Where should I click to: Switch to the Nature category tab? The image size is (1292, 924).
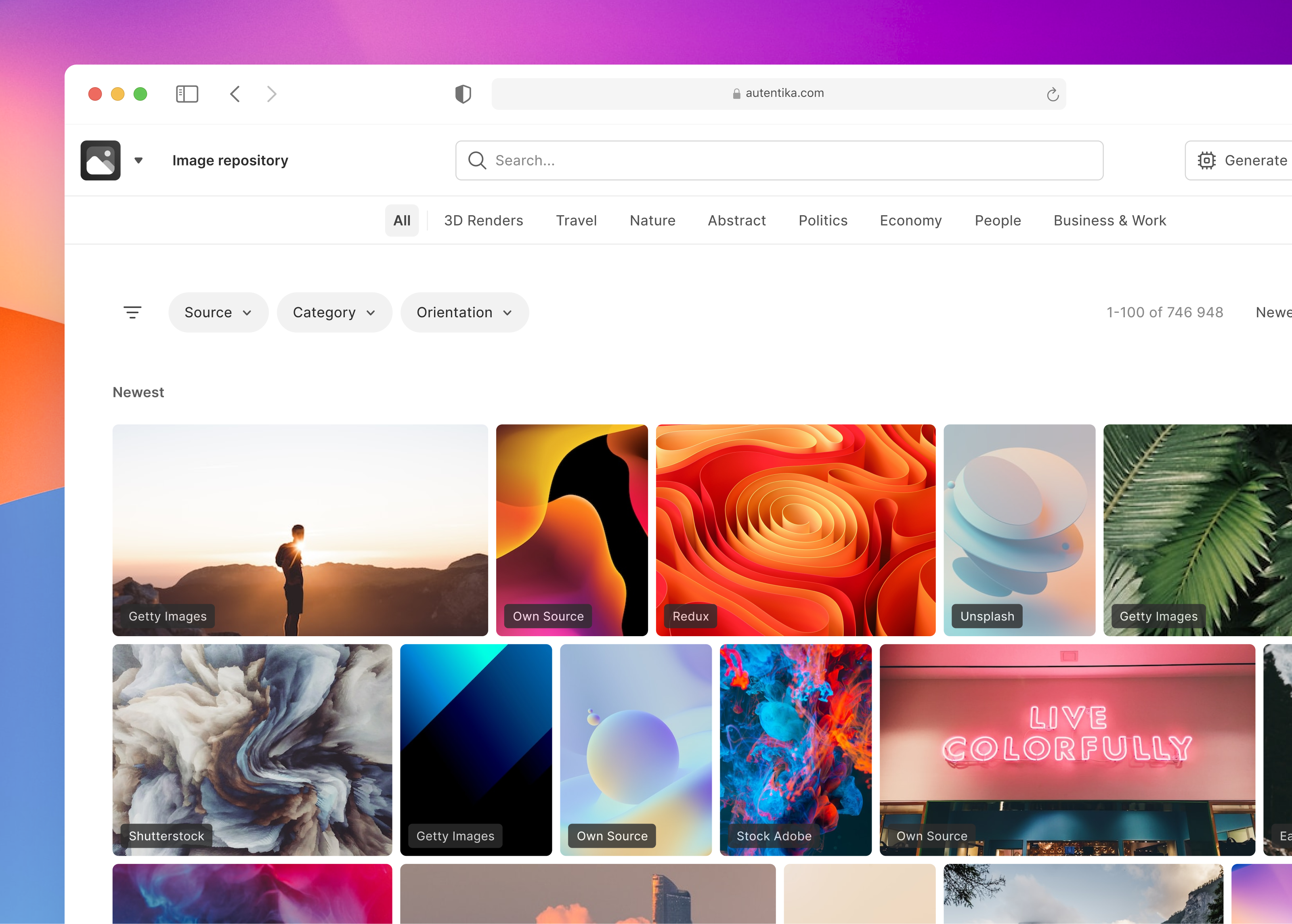652,220
